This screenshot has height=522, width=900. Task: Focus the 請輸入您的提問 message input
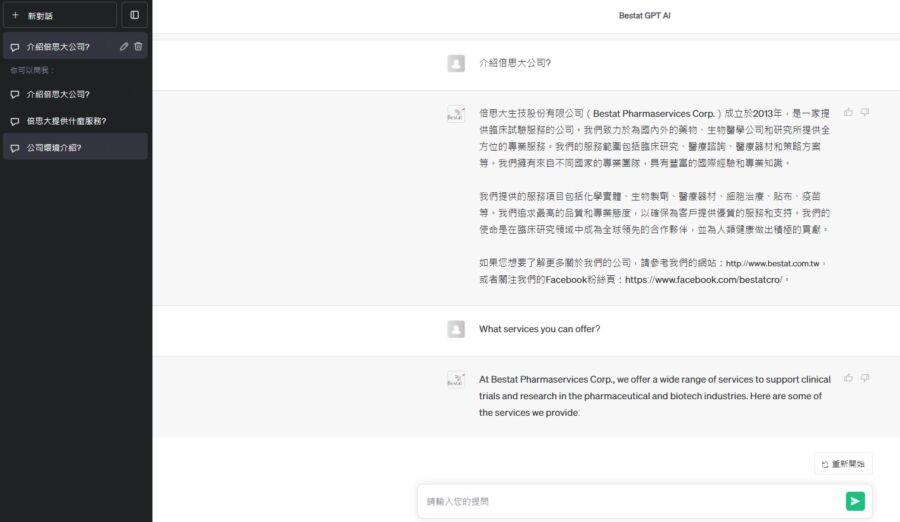[x=630, y=501]
